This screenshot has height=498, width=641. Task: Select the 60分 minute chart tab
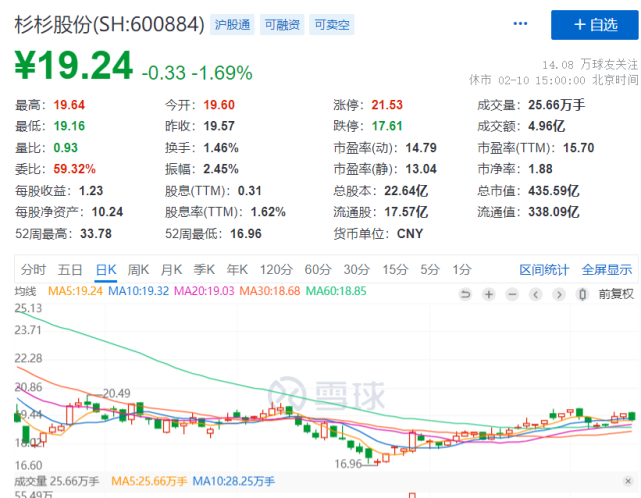(317, 269)
